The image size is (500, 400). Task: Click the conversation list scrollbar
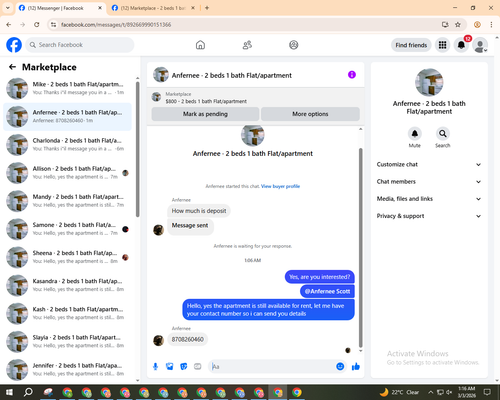pos(137,149)
